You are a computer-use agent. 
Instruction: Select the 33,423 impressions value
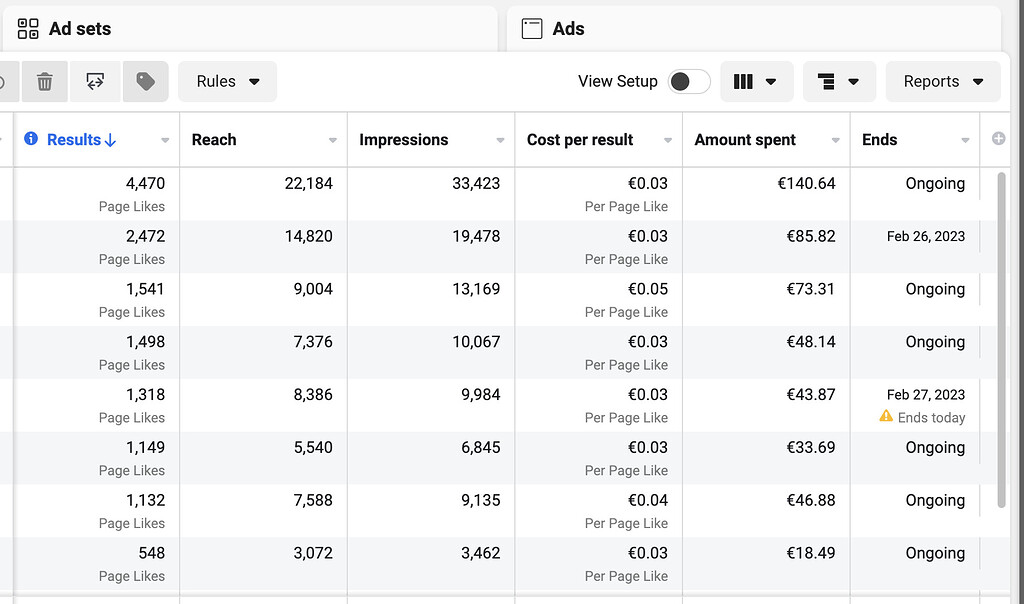[x=476, y=183]
